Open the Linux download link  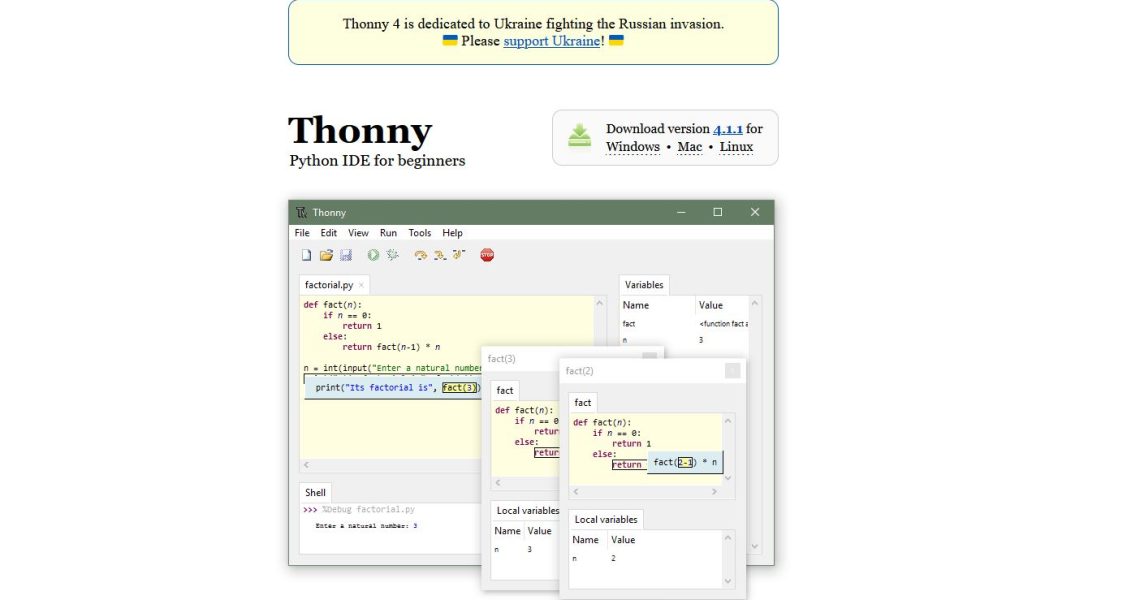point(736,146)
